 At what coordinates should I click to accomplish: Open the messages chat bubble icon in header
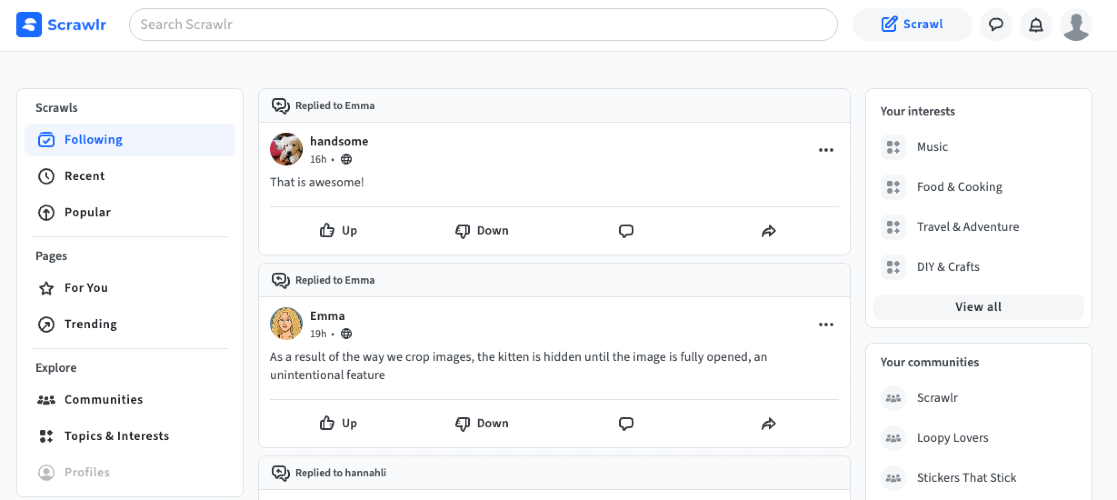(996, 25)
